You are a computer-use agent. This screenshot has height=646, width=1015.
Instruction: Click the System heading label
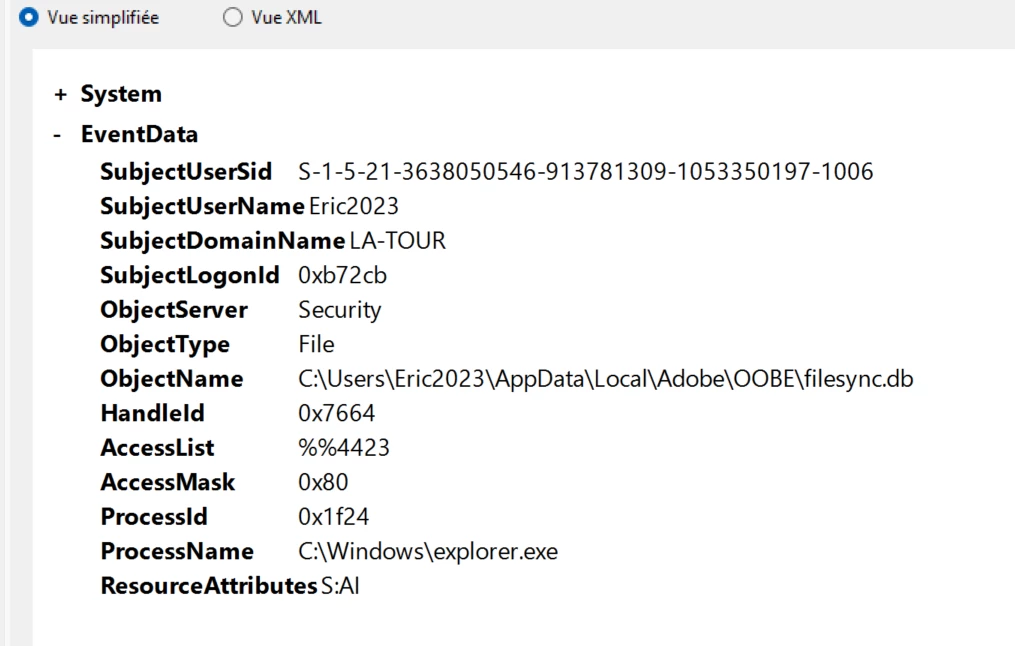point(121,94)
